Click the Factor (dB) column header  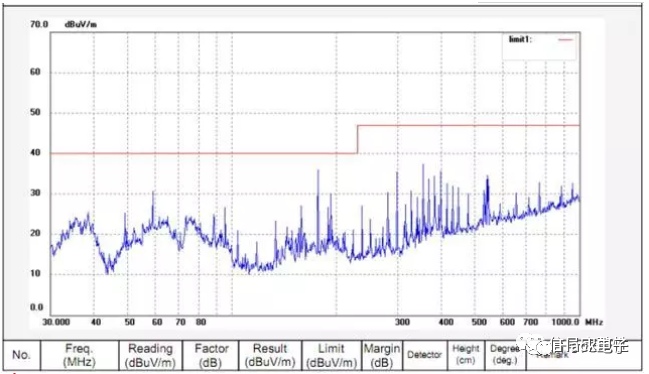(211, 355)
